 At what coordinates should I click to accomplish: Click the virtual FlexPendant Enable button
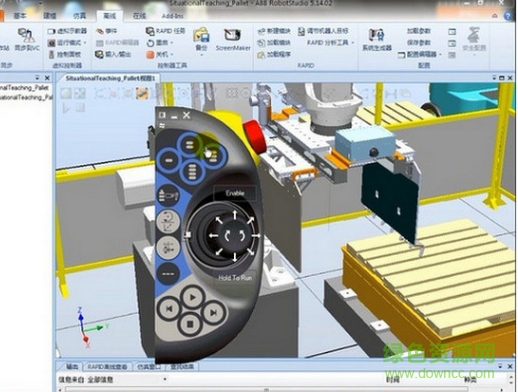(235, 193)
